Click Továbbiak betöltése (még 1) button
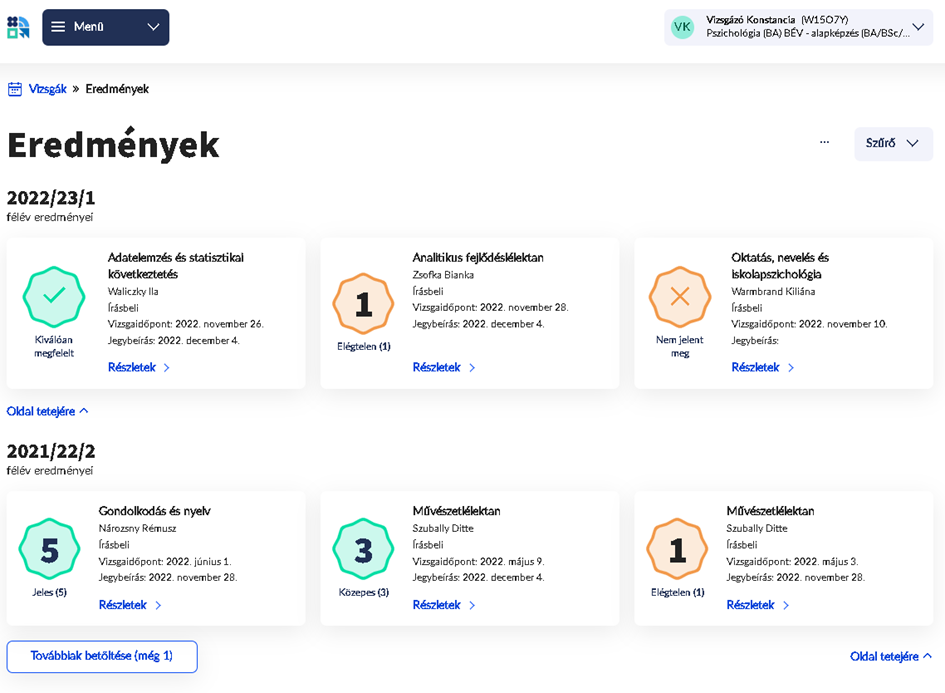Viewport: 945px width, 693px height. [102, 656]
